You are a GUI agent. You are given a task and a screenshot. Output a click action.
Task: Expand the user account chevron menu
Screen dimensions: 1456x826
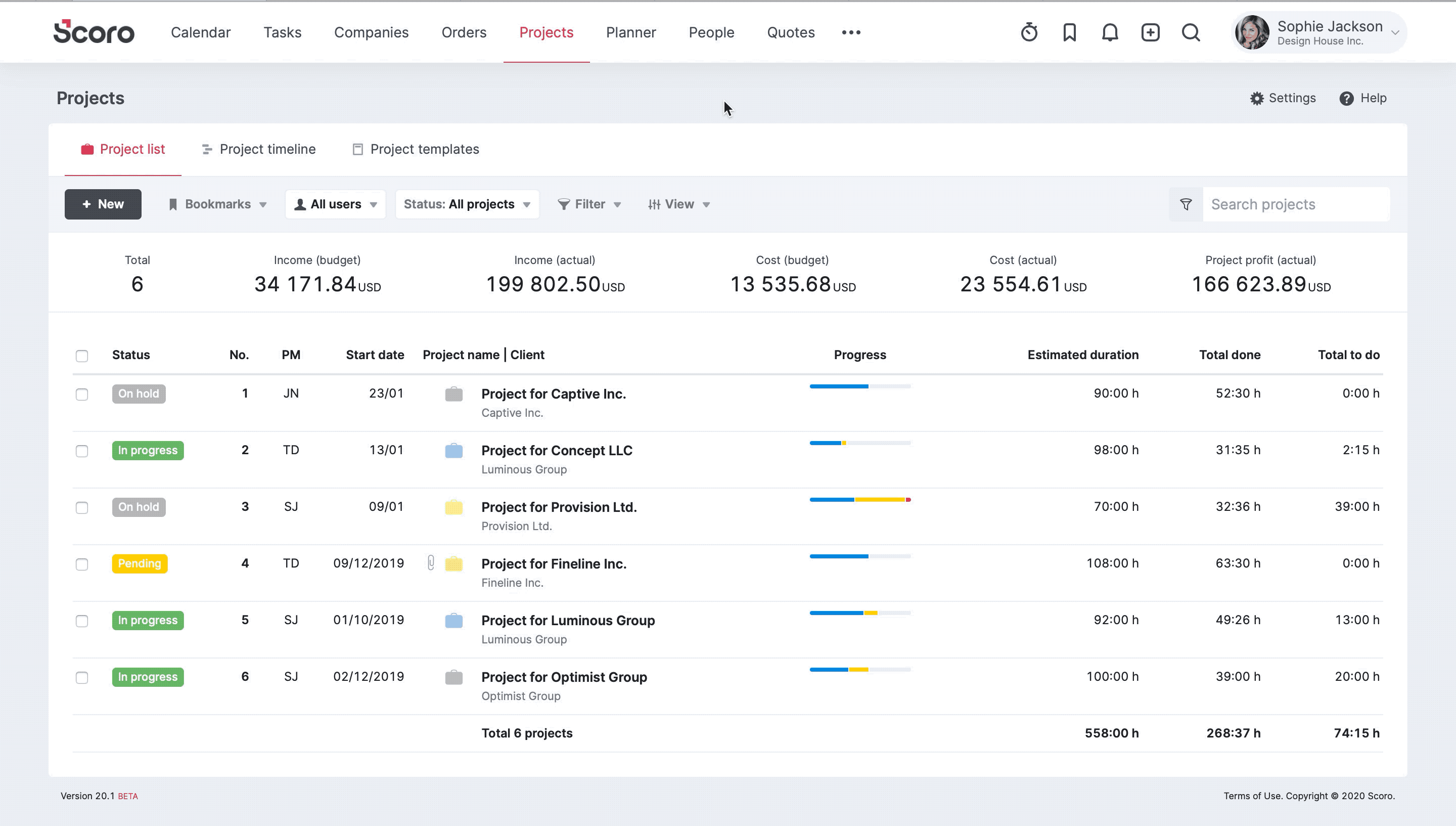coord(1395,33)
